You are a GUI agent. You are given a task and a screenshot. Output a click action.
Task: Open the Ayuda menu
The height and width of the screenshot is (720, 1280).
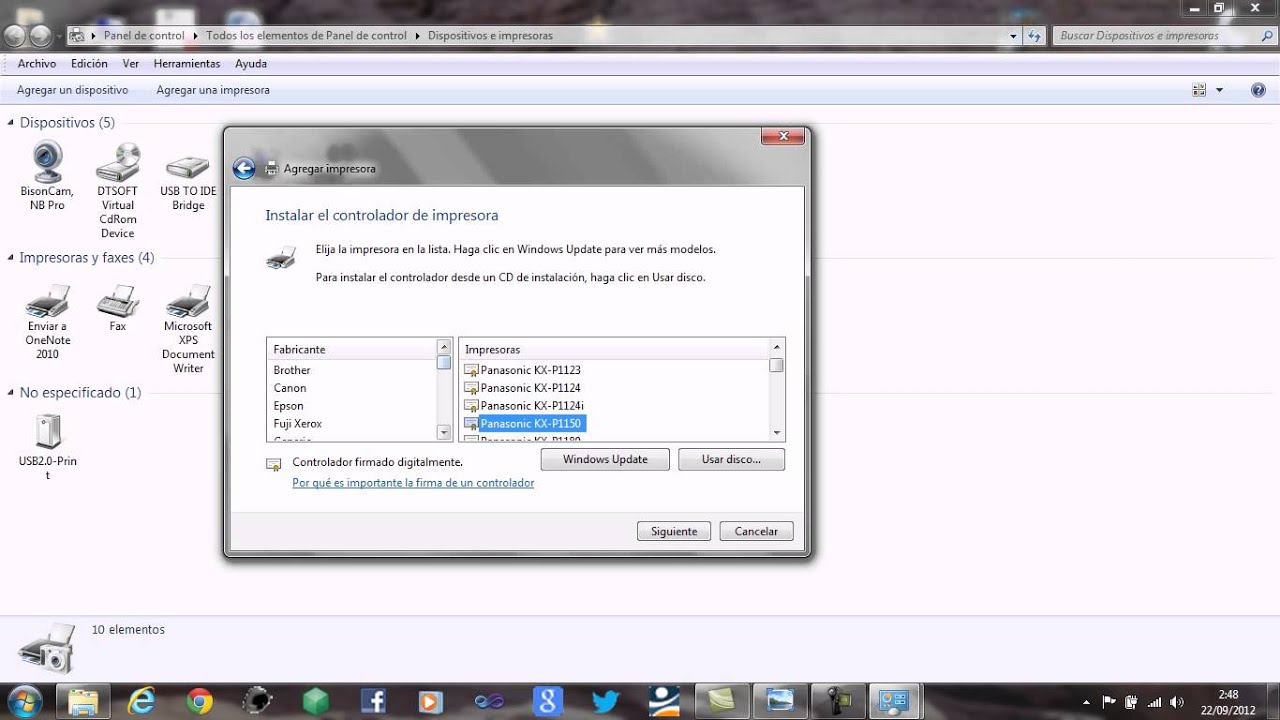[251, 63]
